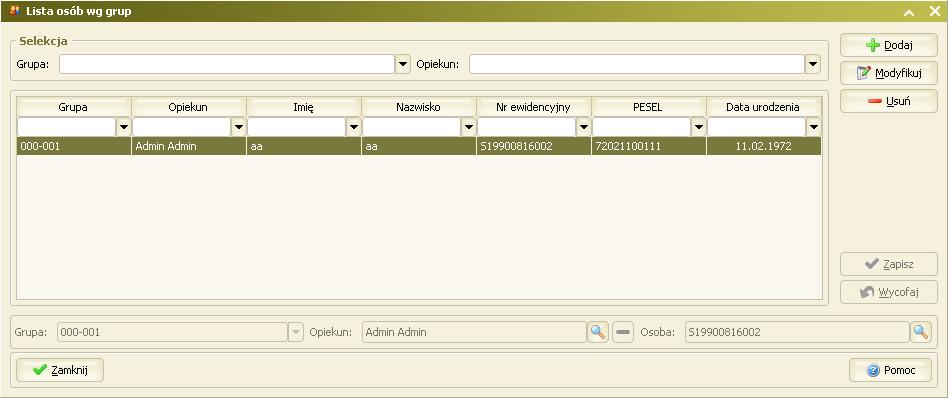Open filter dropdown under Opiekun column
Viewport: 948px width, 398px height.
239,127
